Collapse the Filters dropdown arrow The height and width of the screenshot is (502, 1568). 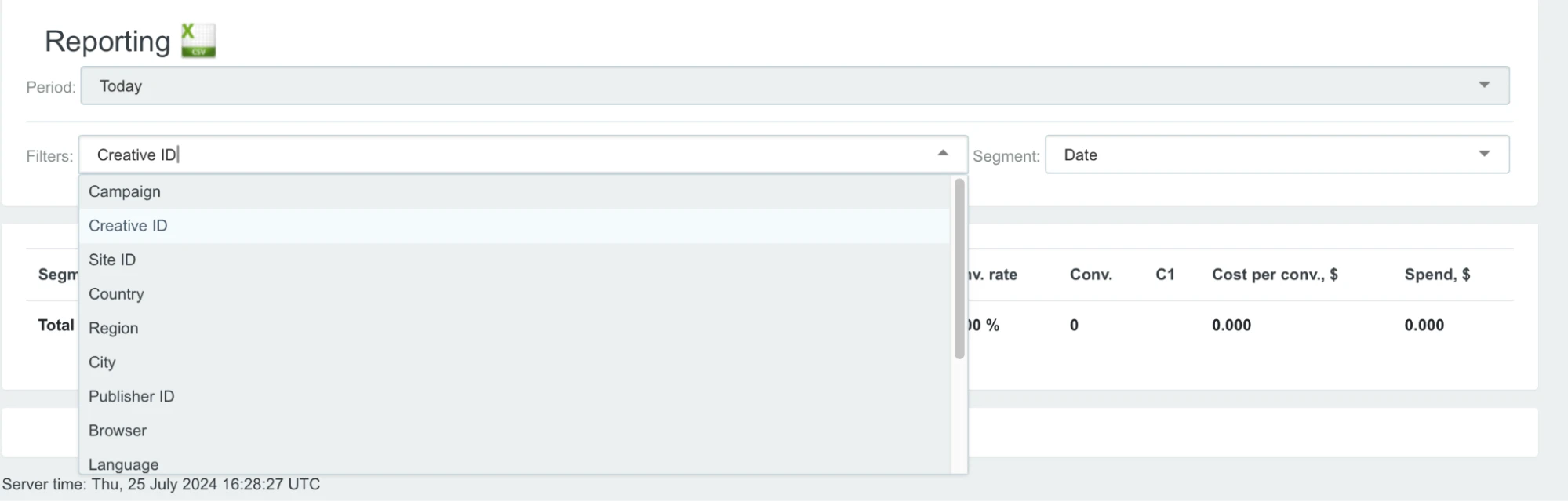943,155
